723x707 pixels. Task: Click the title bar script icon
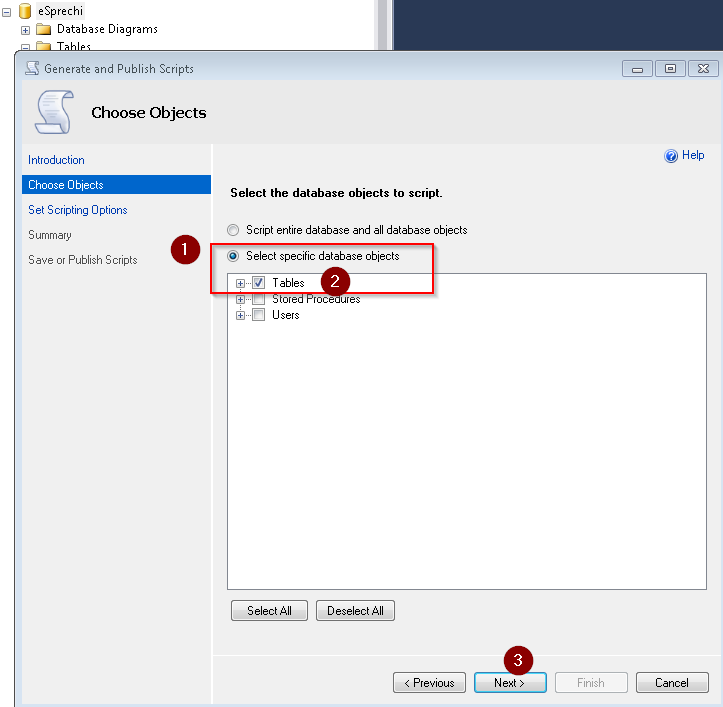click(32, 69)
